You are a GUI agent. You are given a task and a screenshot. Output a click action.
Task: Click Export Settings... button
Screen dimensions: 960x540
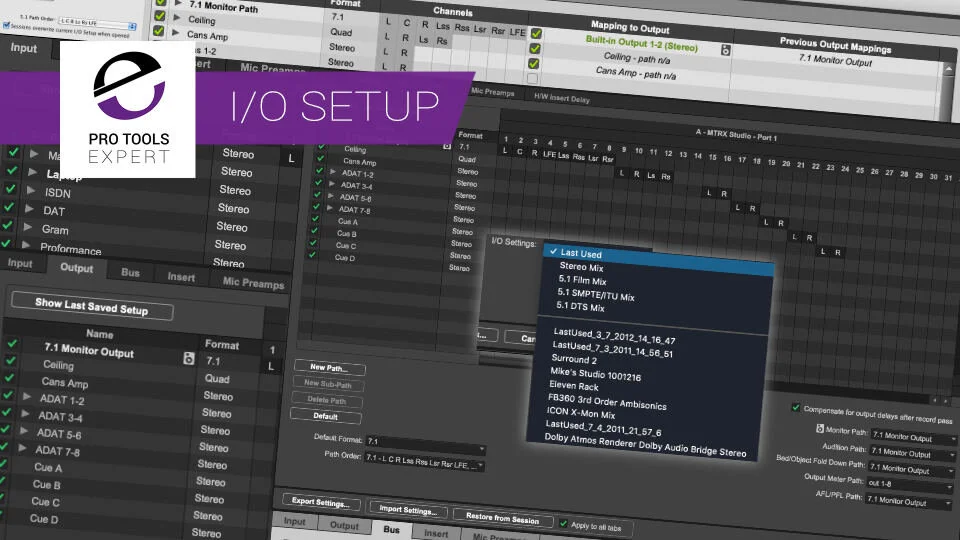321,502
